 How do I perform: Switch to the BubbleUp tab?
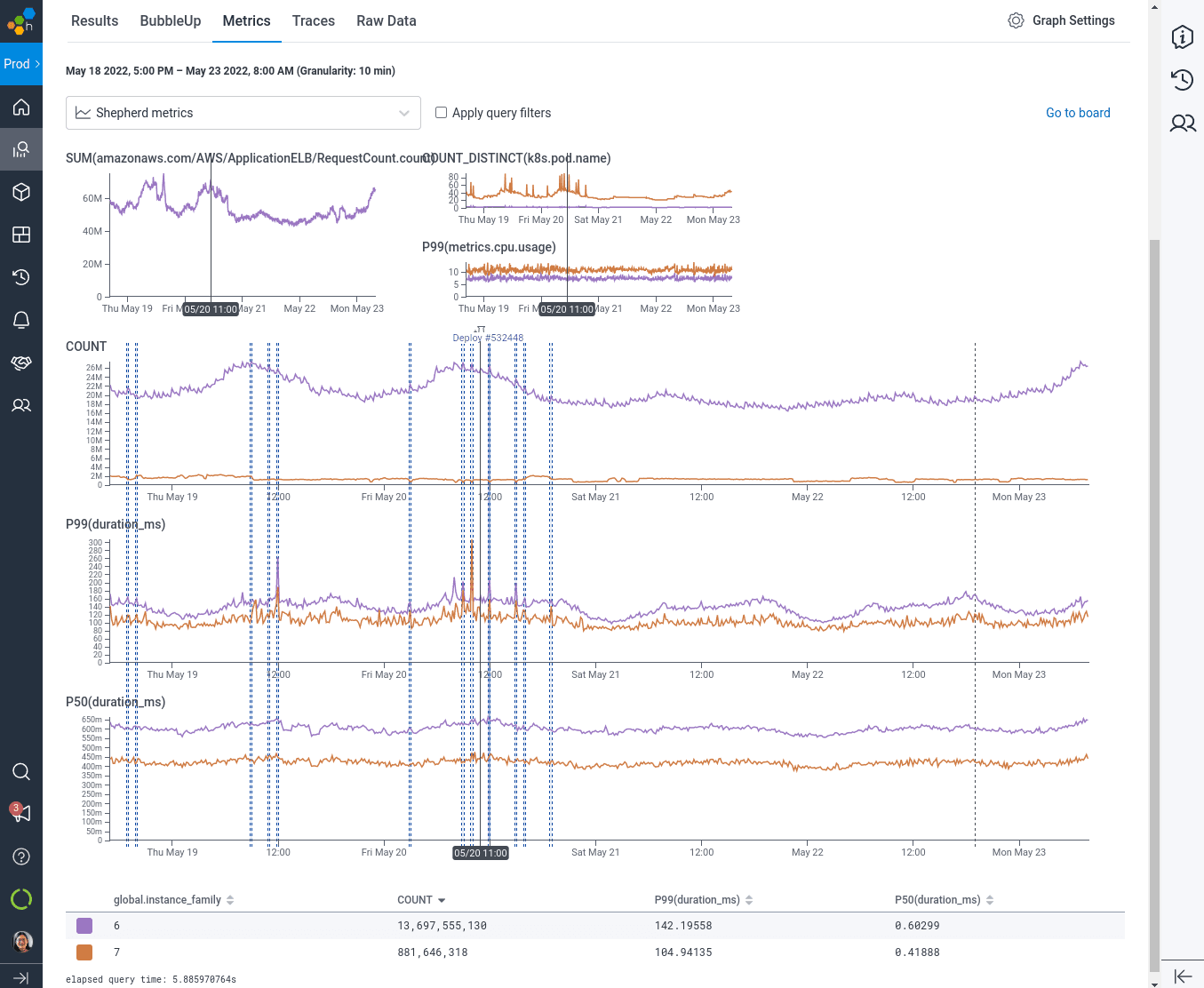click(171, 20)
